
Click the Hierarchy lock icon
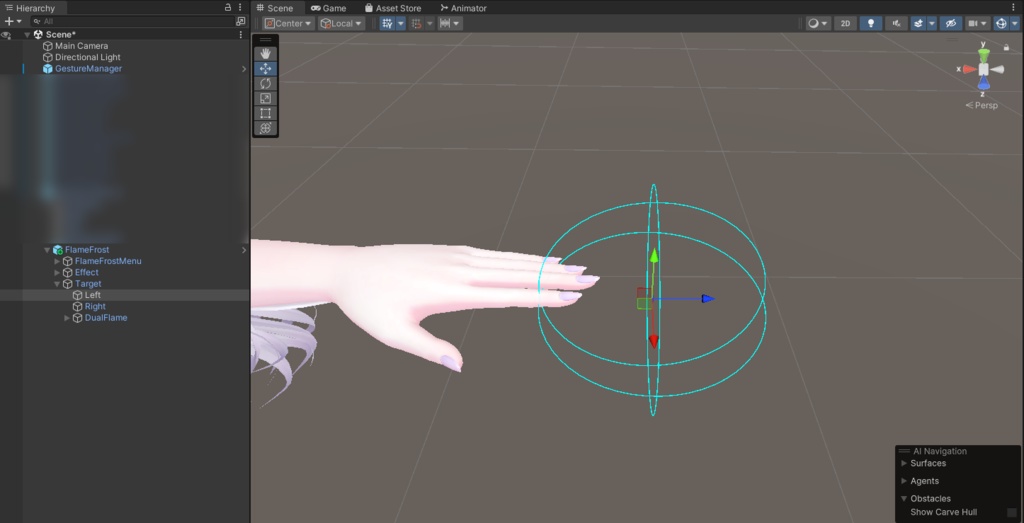point(228,7)
